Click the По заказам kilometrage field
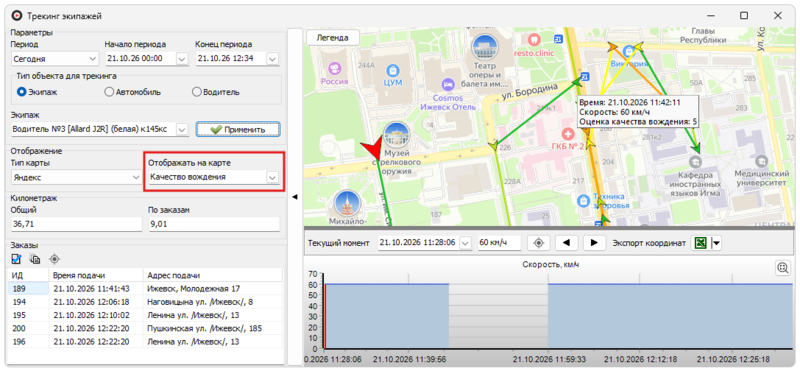 214,224
